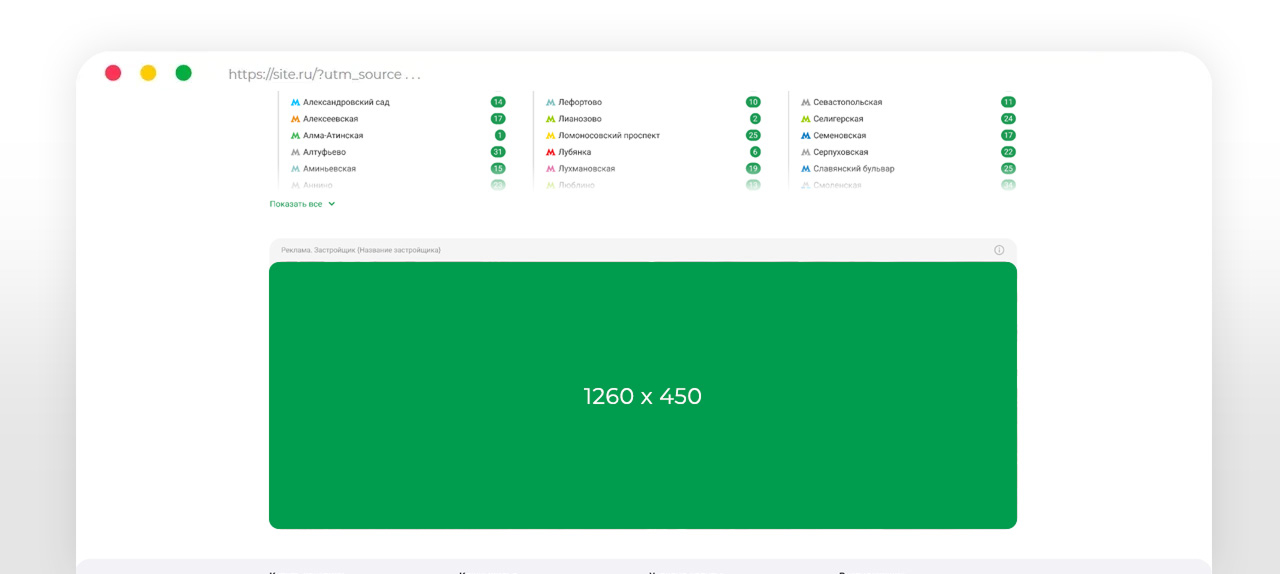
Task: Click the yellow minimize window button
Action: [148, 73]
